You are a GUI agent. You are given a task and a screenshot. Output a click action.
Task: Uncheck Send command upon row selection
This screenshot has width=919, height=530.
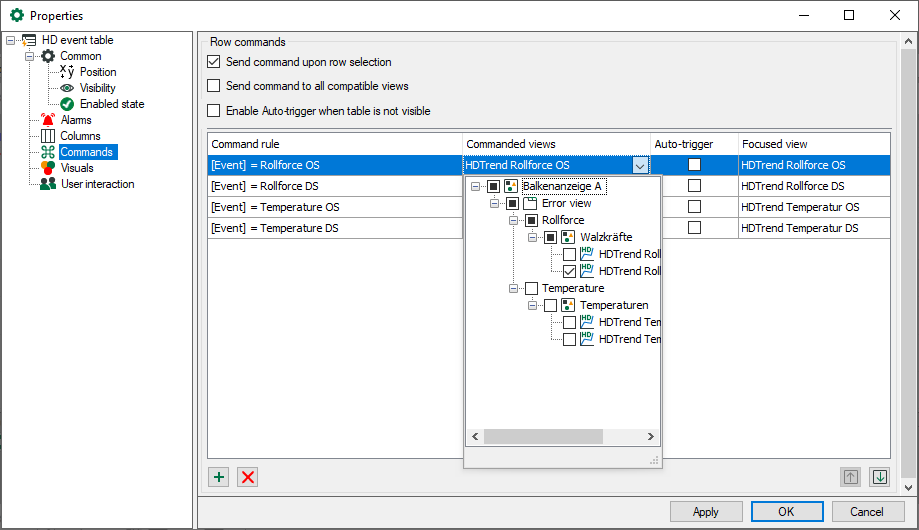[x=214, y=62]
